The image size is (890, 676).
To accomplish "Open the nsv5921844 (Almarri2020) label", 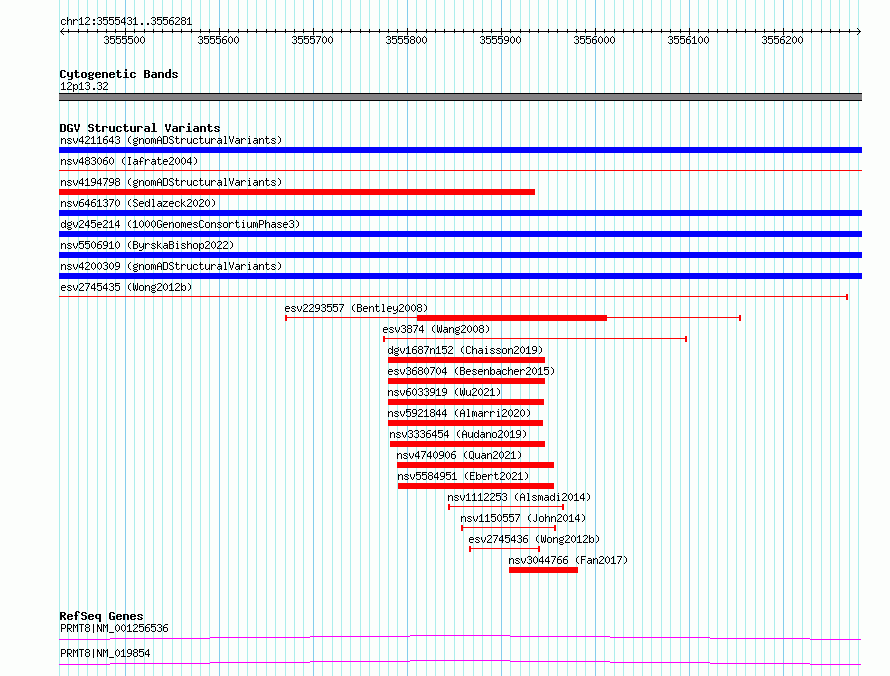I will point(459,413).
